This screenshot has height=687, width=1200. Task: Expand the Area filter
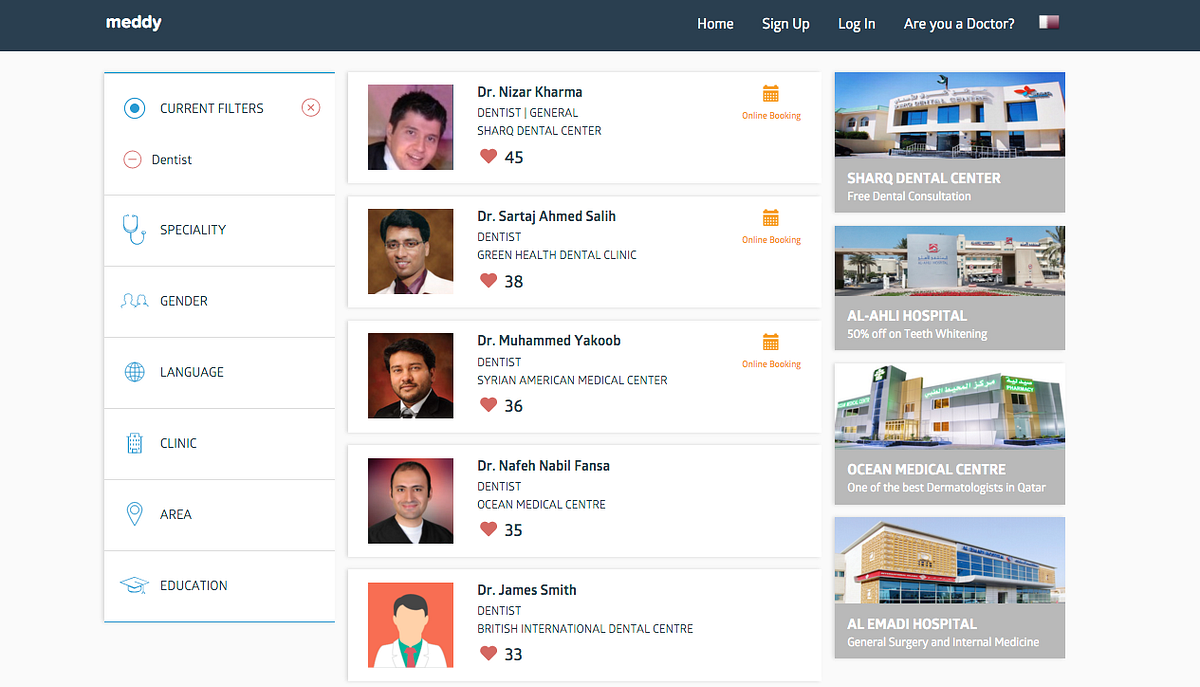pos(219,514)
